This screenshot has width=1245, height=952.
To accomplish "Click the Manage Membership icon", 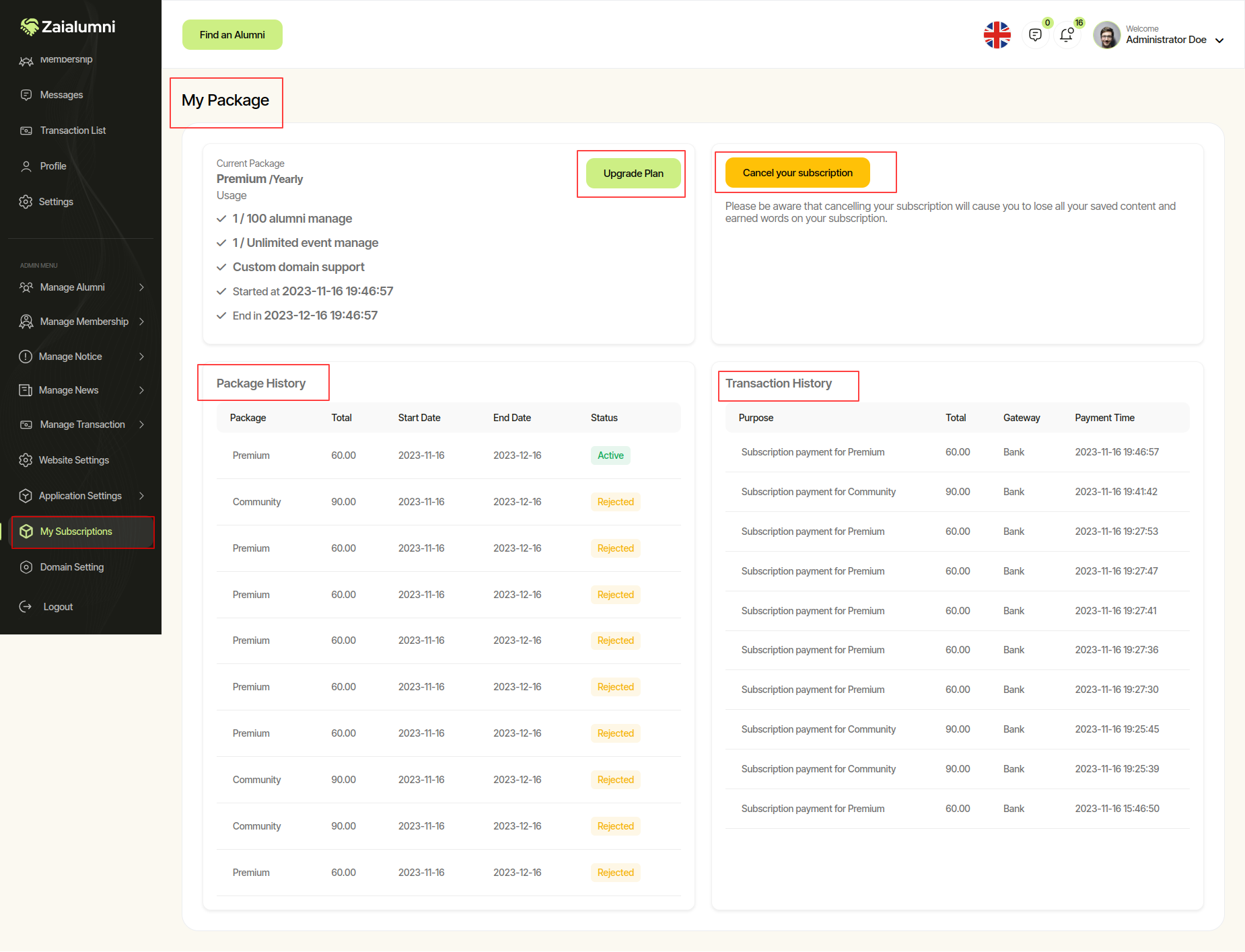I will (26, 322).
